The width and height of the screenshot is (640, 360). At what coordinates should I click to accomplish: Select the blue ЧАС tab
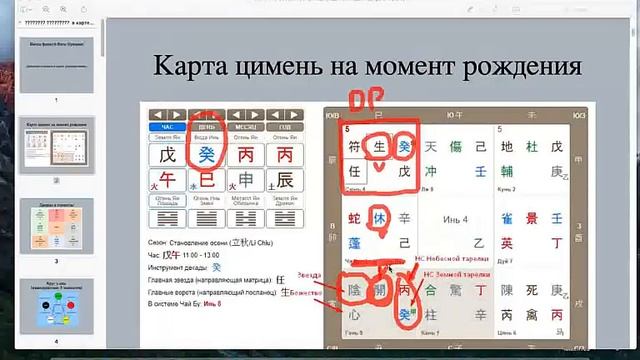[x=167, y=127]
